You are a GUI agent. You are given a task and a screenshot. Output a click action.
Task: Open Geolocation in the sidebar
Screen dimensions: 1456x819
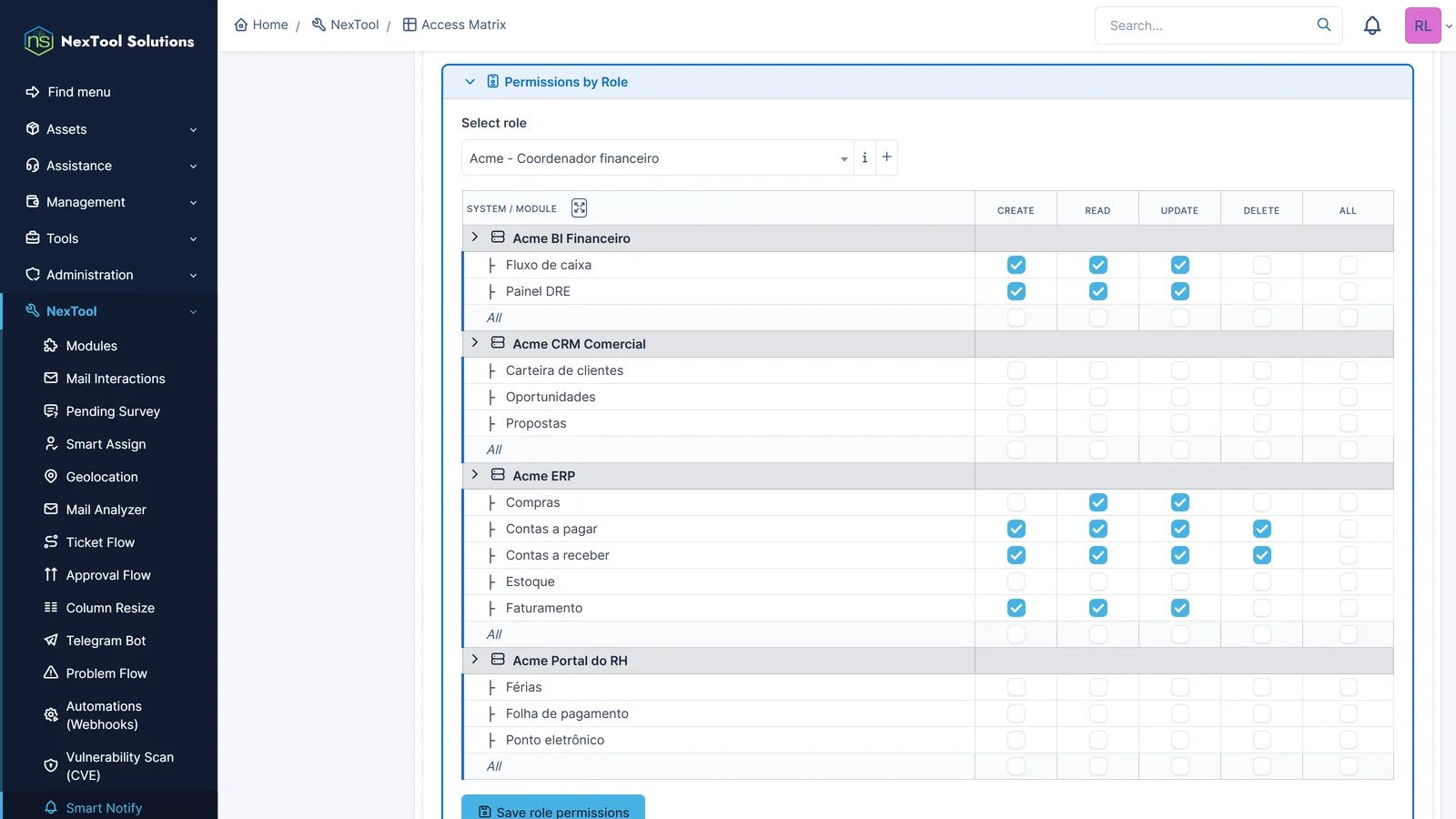(101, 477)
